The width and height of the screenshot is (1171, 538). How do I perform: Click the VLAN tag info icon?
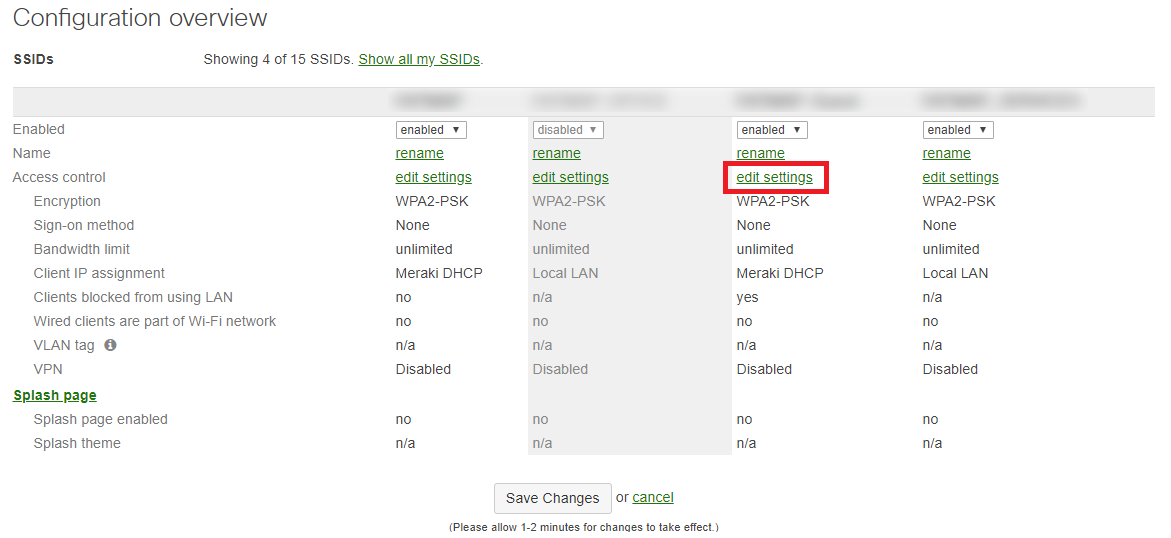(x=110, y=345)
